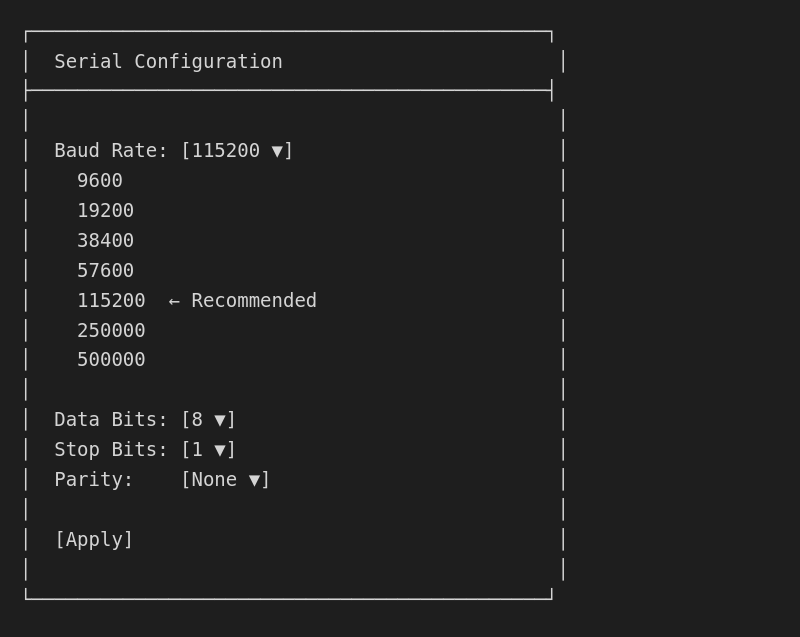Open the Baud Rate combo box
800x637 pixels.
coord(237,150)
